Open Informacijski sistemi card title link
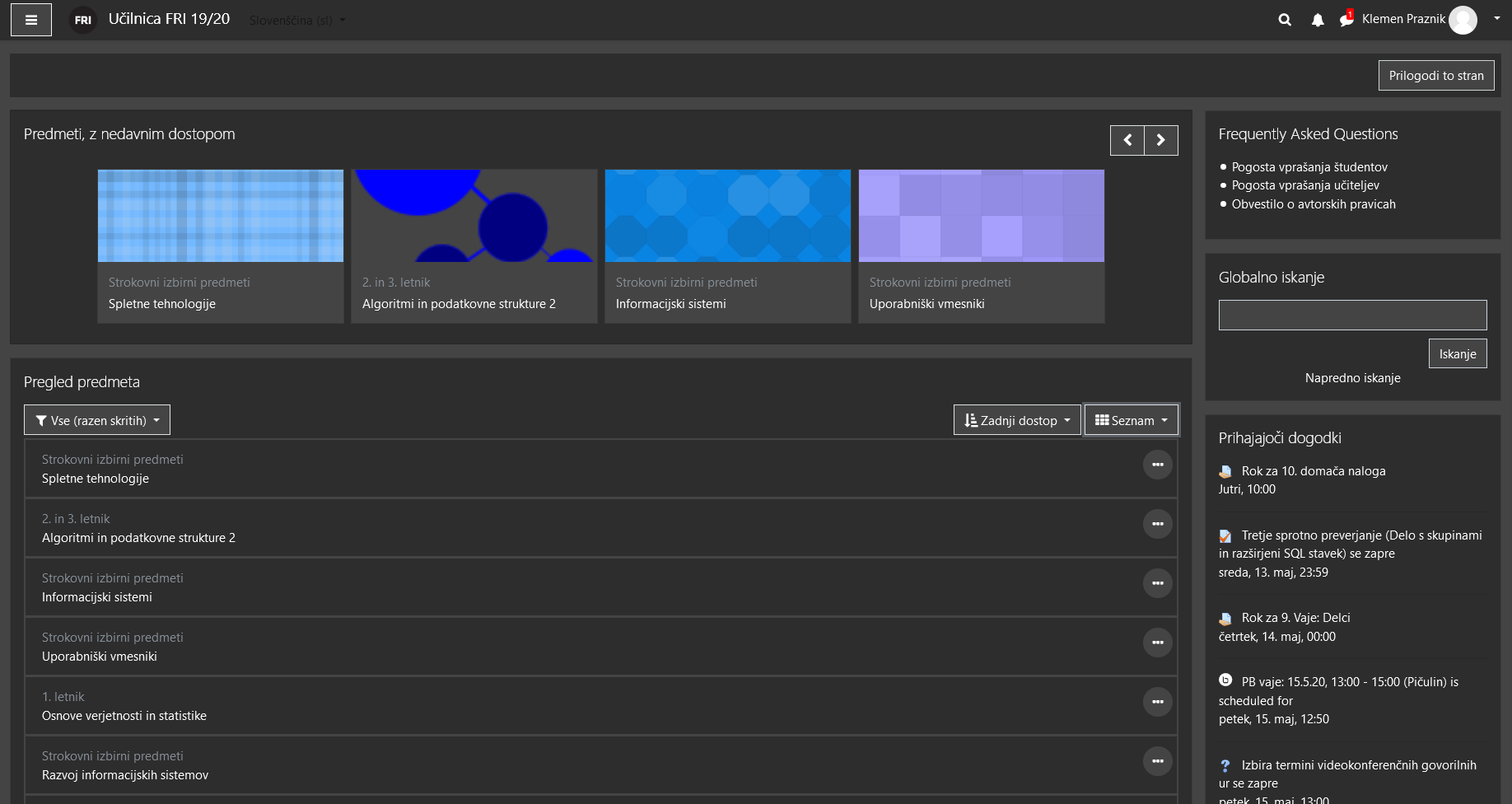The height and width of the screenshot is (804, 1512). coord(671,304)
